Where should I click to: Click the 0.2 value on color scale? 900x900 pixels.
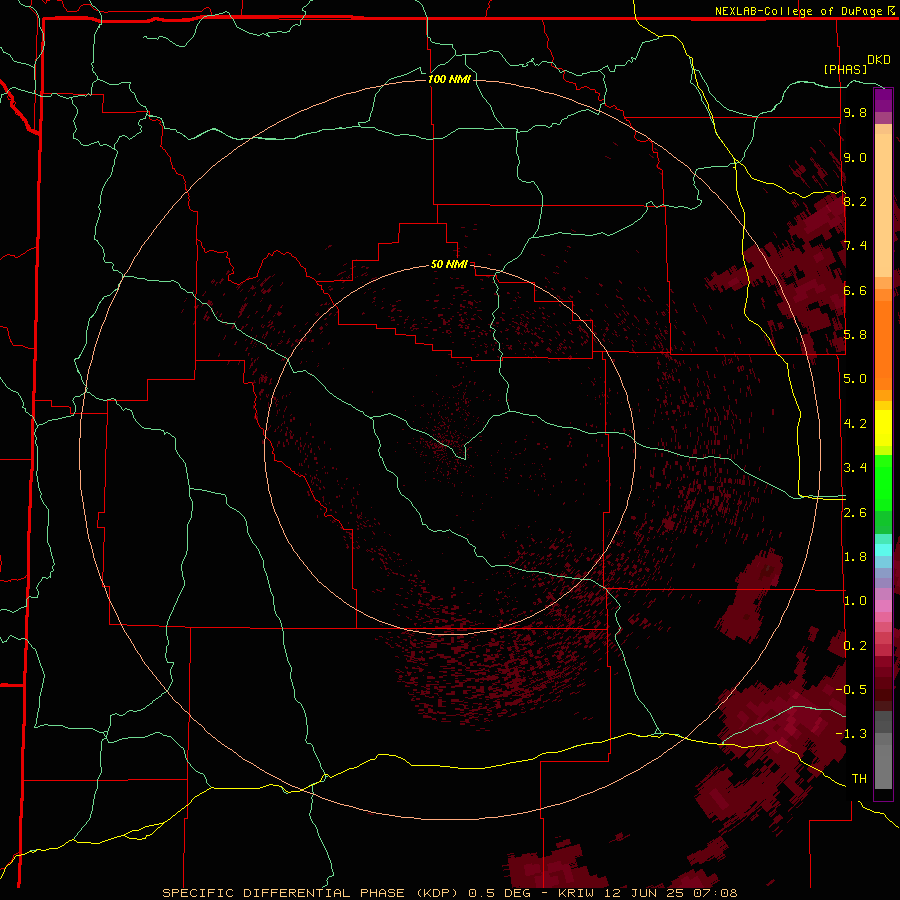(x=855, y=646)
